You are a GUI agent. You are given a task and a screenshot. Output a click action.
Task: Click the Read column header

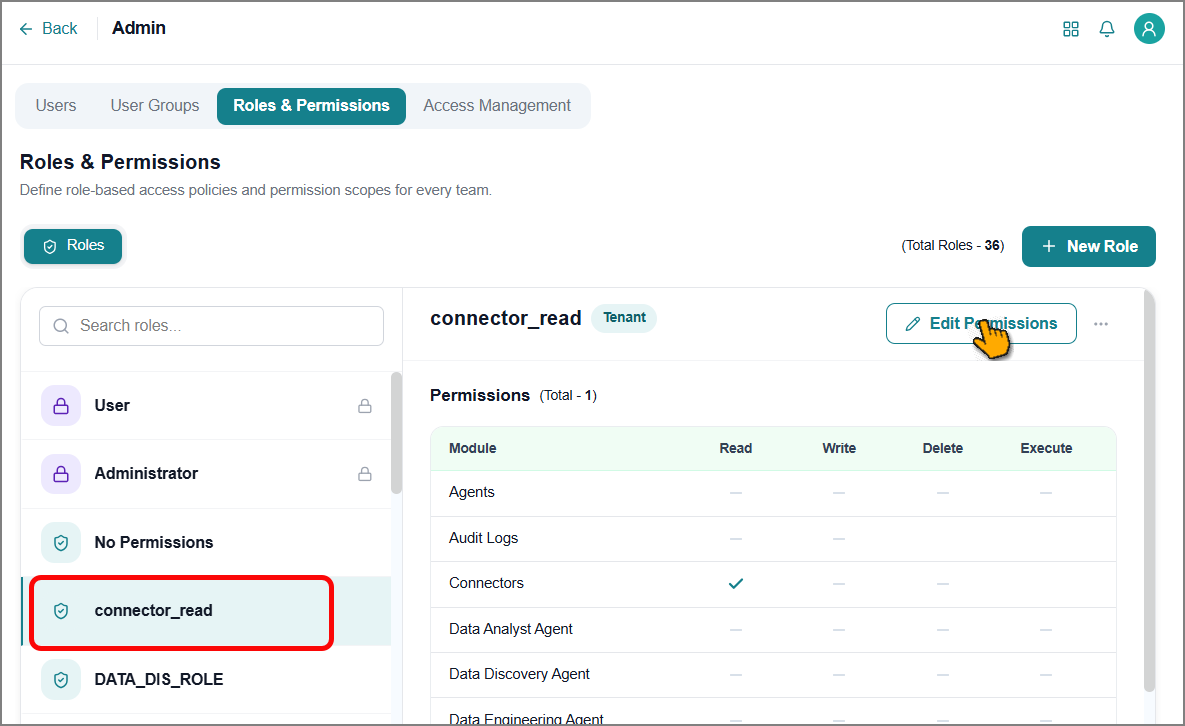(x=735, y=448)
